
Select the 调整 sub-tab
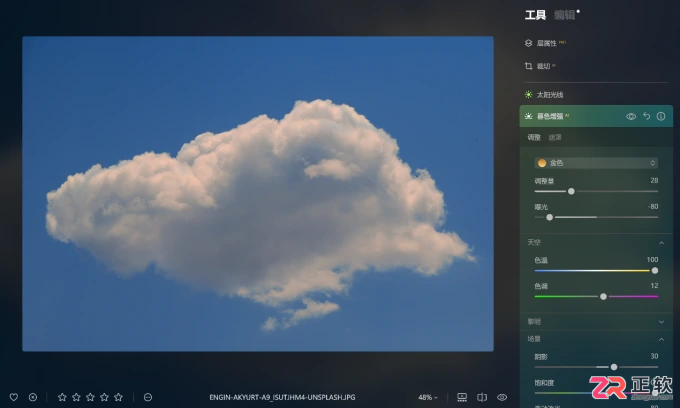tap(534, 137)
